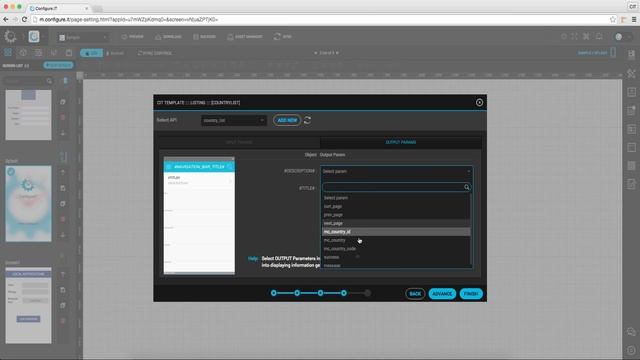Choose success from the param list
Screen dimensions: 640x360
coord(396,257)
